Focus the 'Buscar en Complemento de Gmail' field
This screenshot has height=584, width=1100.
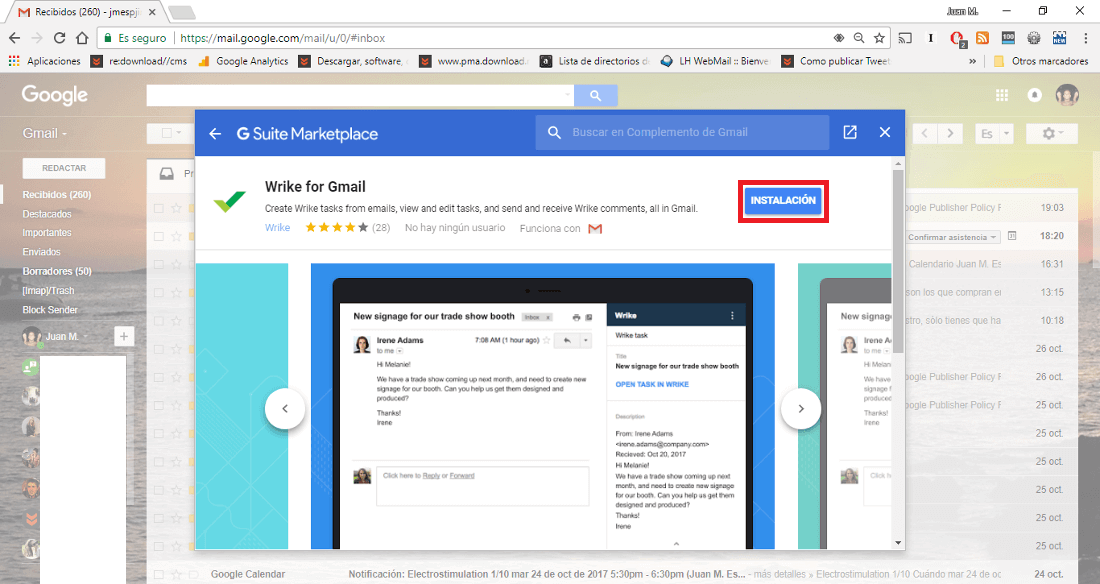[x=682, y=133]
